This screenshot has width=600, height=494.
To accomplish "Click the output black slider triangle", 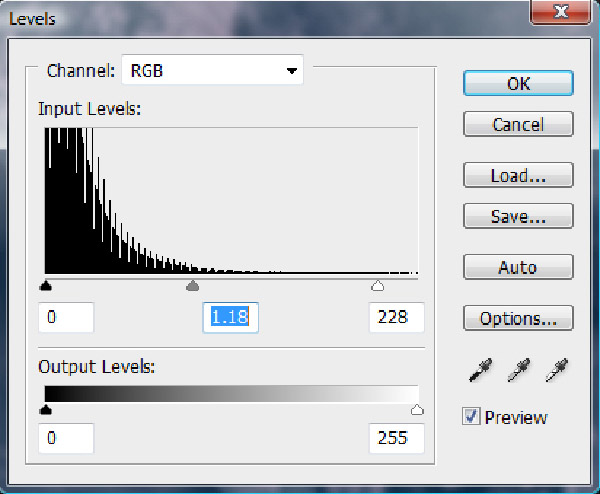I will [46, 410].
